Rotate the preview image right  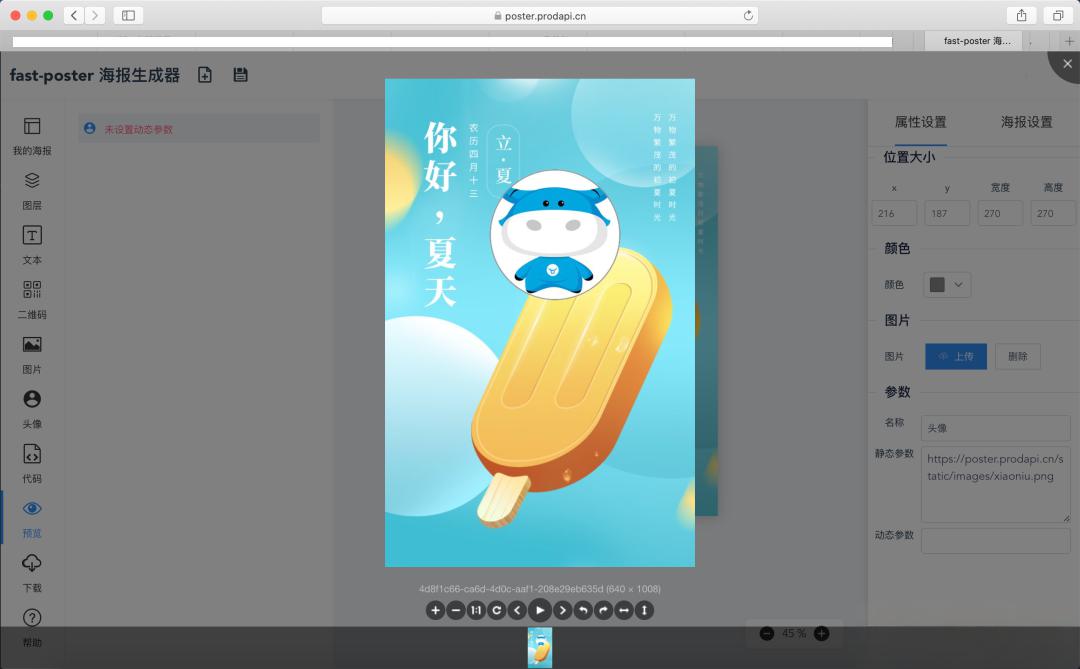(603, 610)
